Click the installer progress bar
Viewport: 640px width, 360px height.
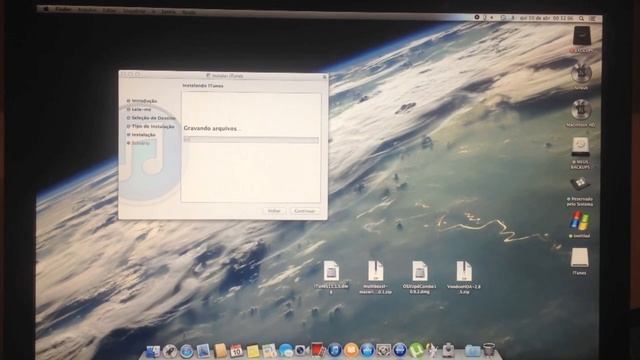pos(251,140)
